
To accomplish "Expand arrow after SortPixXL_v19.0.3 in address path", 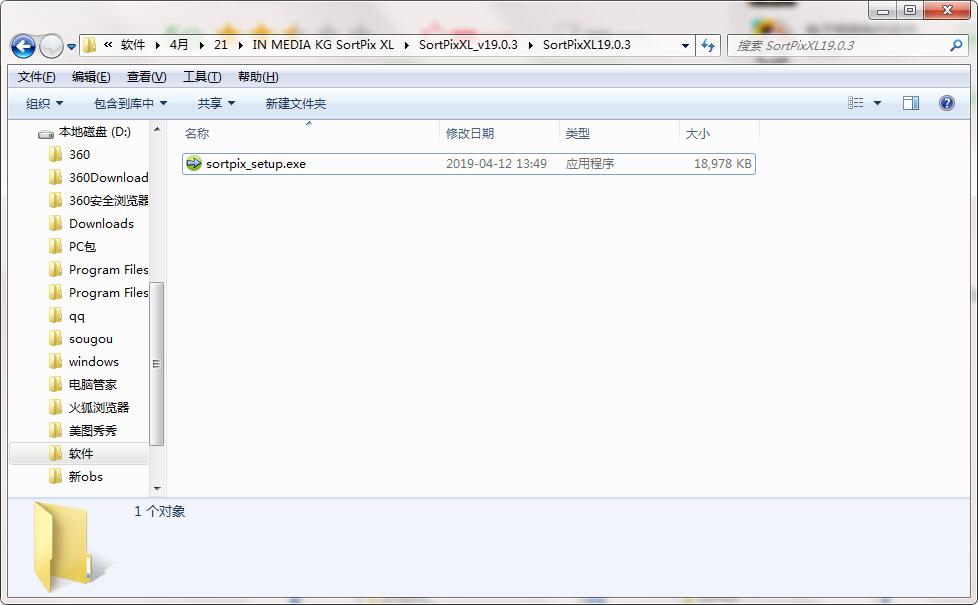I will (x=530, y=46).
